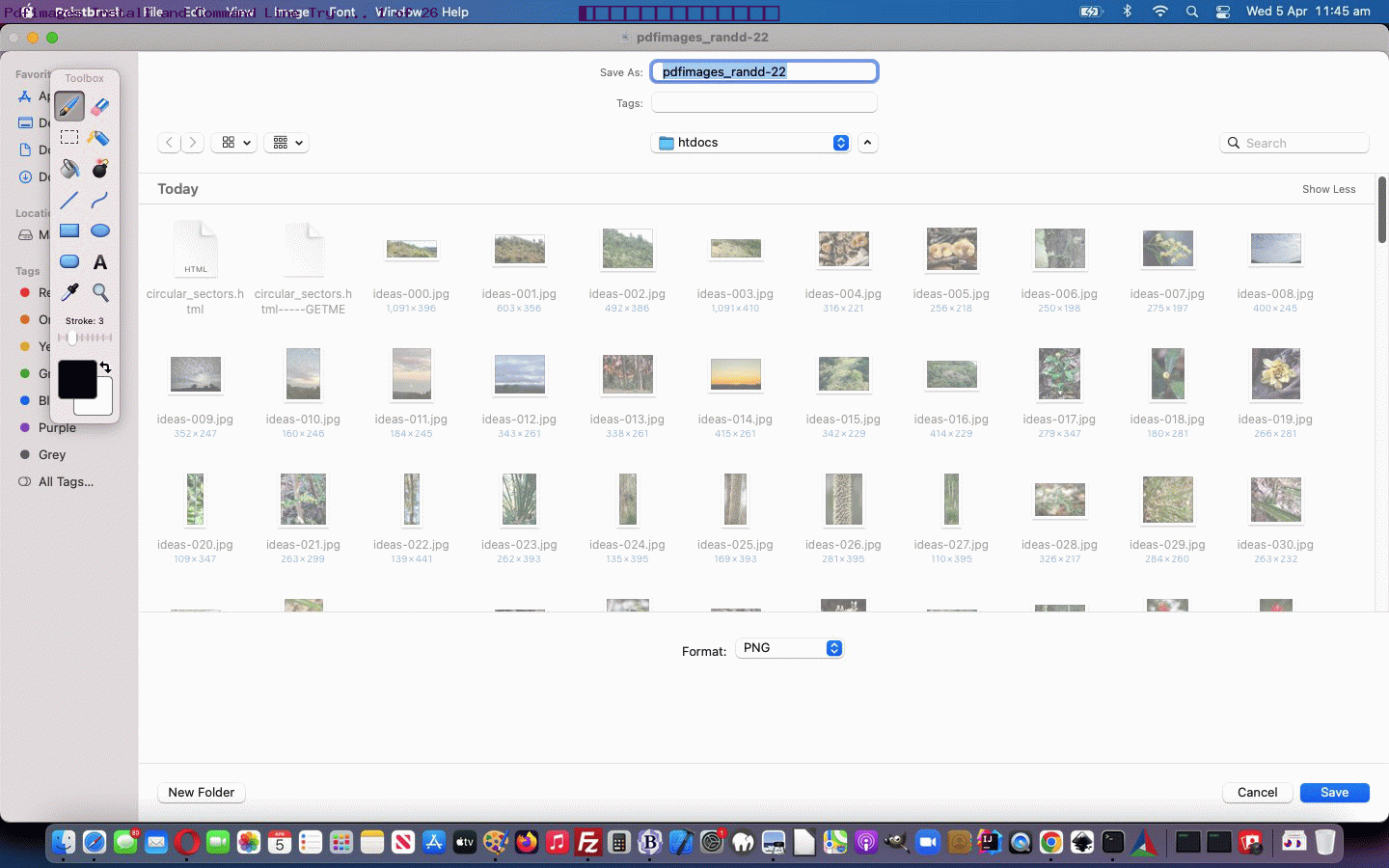Click the Magnifying glass zoom tool
1389x868 pixels.
click(100, 292)
